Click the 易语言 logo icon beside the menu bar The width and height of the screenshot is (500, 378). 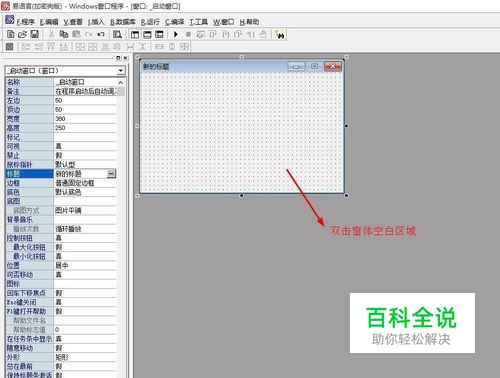tap(9, 20)
